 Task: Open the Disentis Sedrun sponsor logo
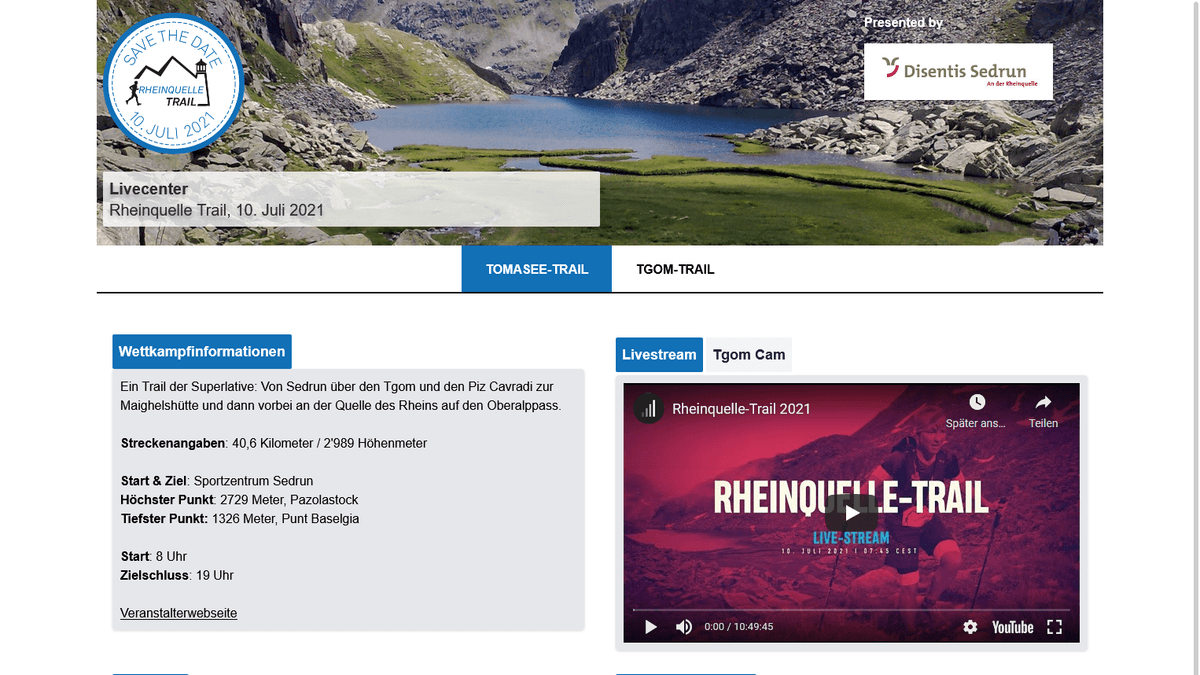(x=958, y=71)
